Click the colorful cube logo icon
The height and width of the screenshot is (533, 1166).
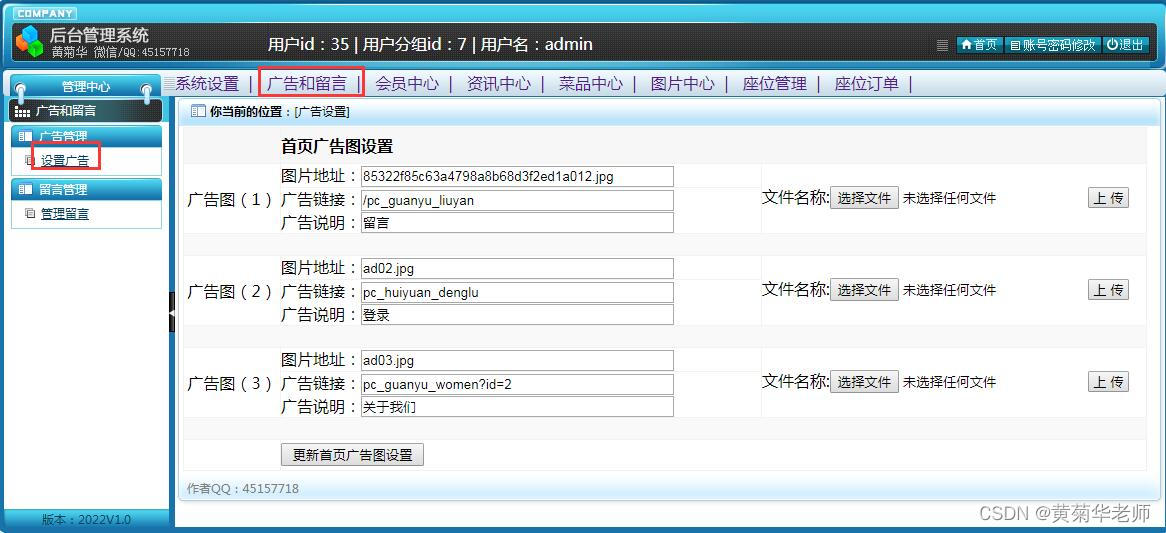click(x=30, y=41)
